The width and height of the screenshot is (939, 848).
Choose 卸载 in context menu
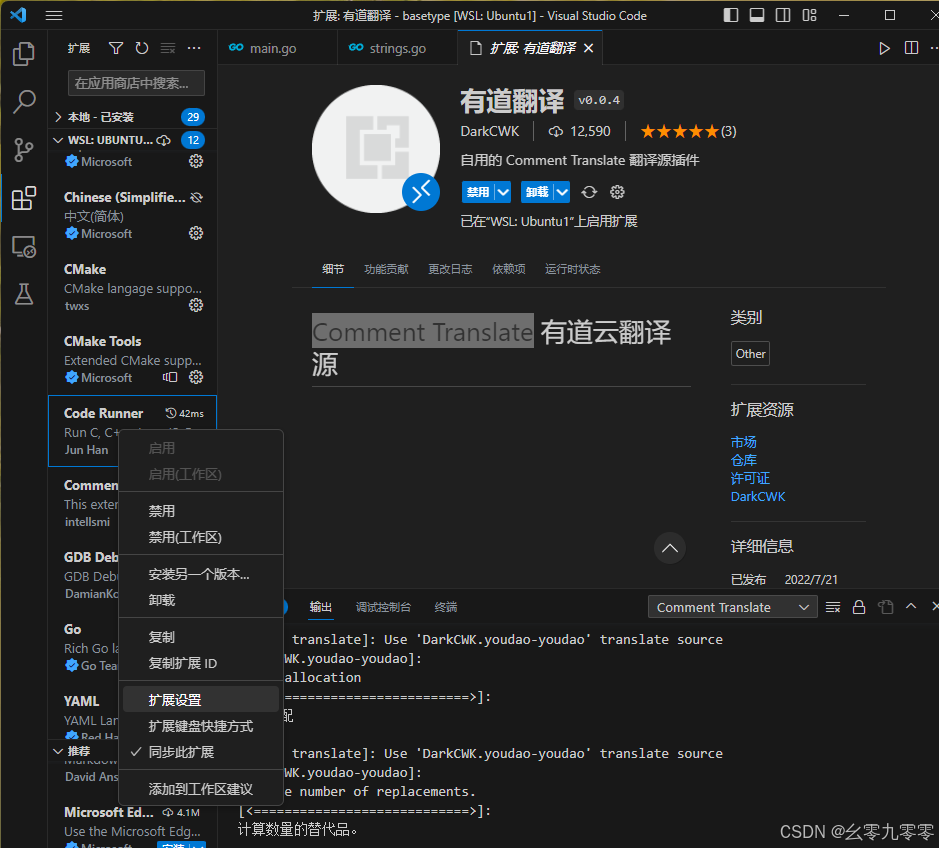tap(201, 600)
